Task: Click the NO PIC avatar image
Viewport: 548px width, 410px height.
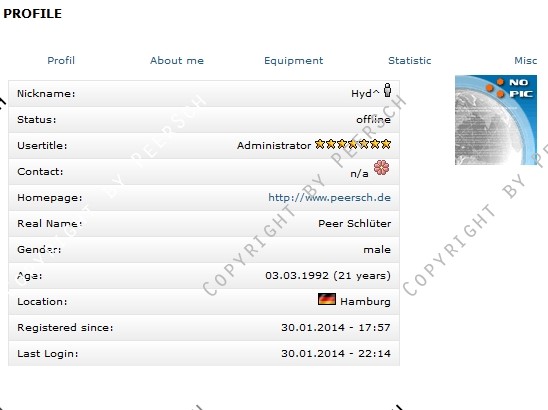Action: (x=496, y=120)
